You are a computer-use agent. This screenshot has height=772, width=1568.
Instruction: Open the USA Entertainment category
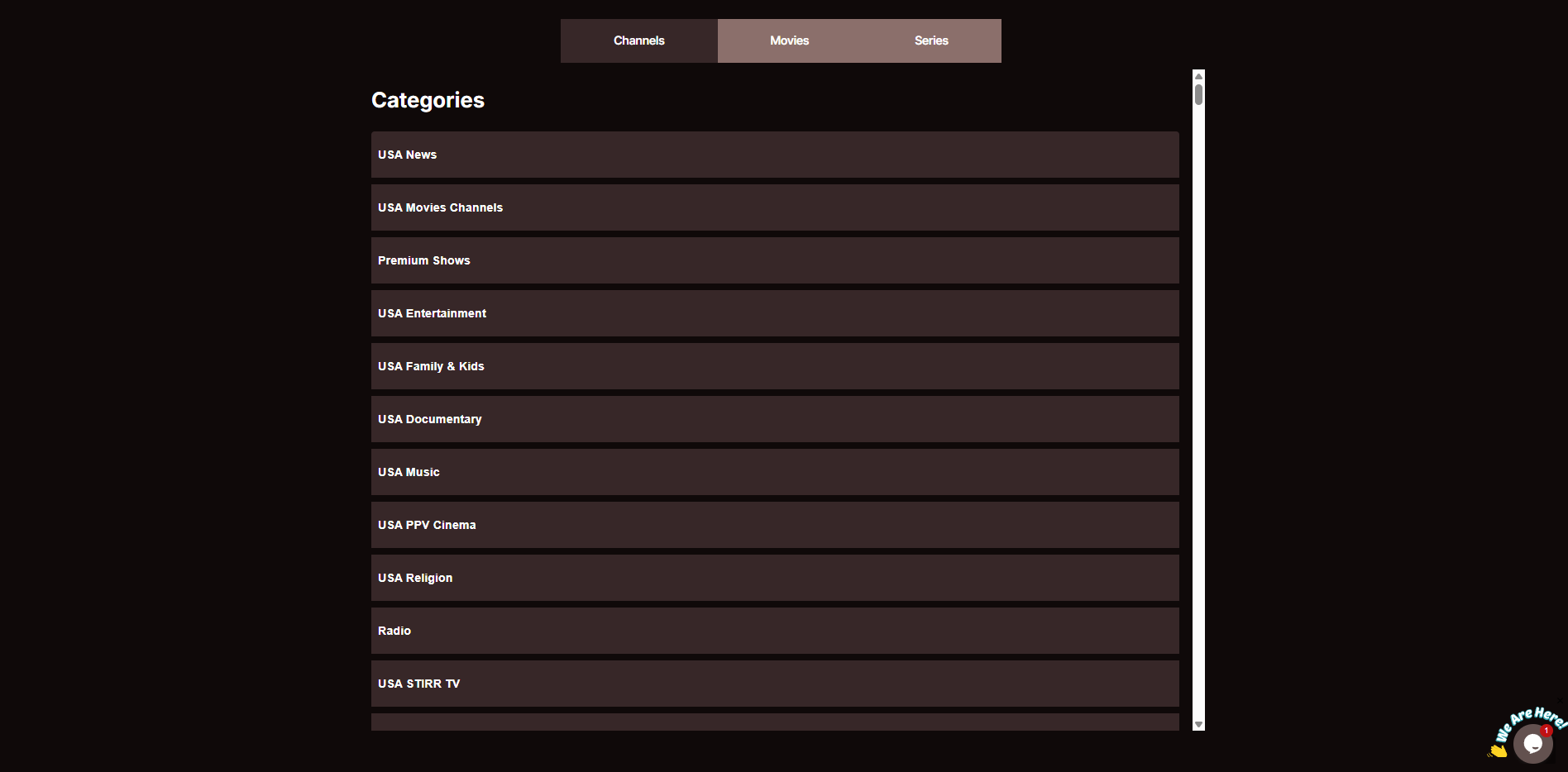pos(775,313)
